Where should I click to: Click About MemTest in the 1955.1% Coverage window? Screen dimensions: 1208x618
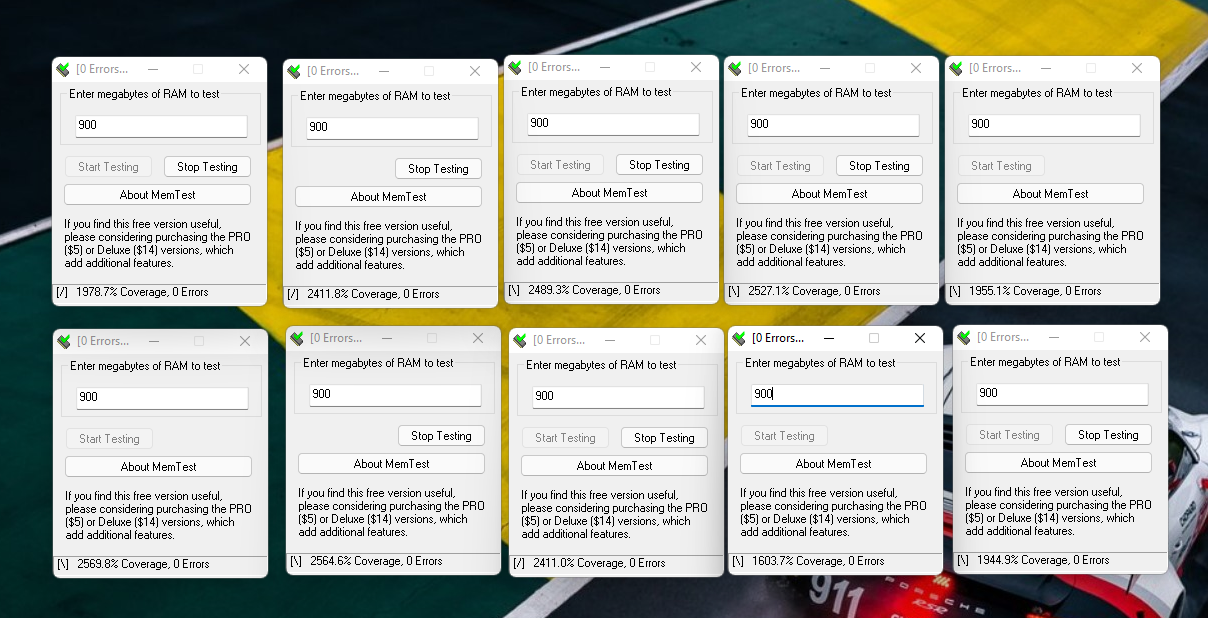1051,194
